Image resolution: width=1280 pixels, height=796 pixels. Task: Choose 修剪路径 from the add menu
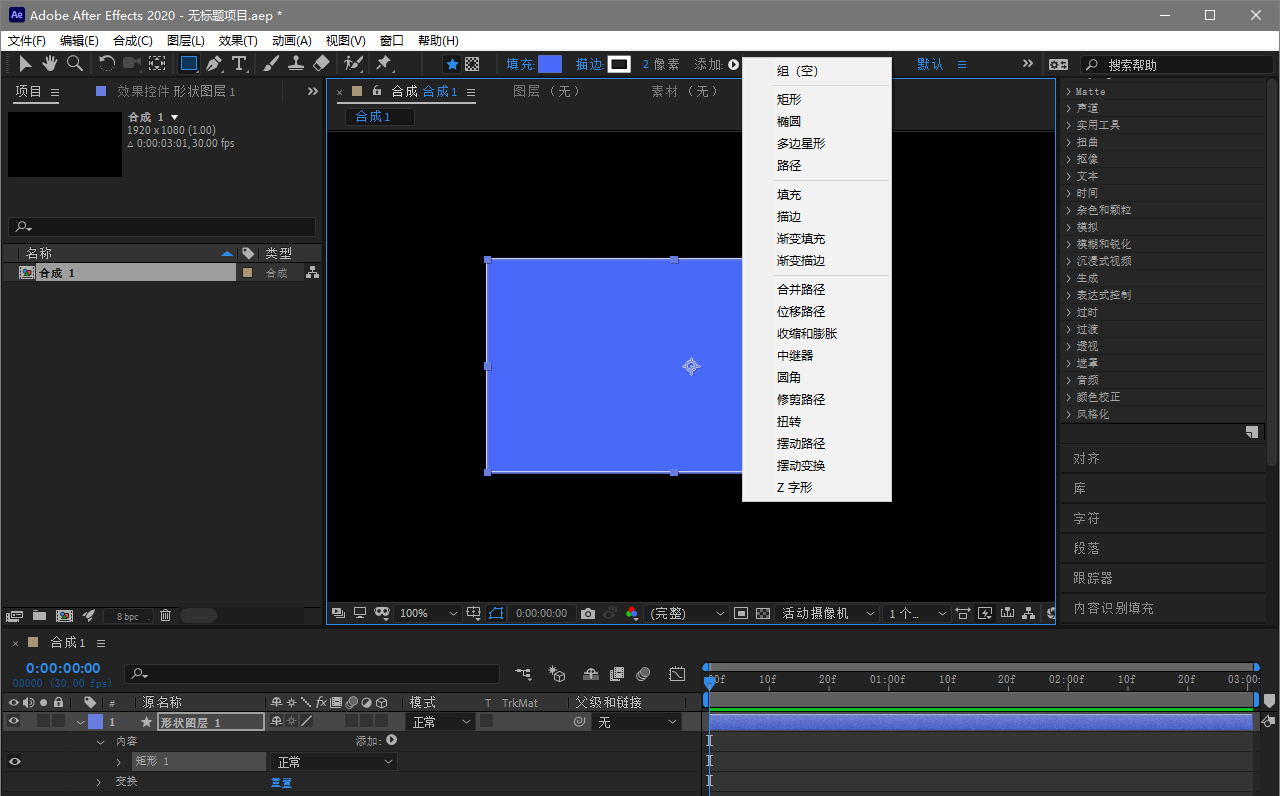click(x=801, y=399)
